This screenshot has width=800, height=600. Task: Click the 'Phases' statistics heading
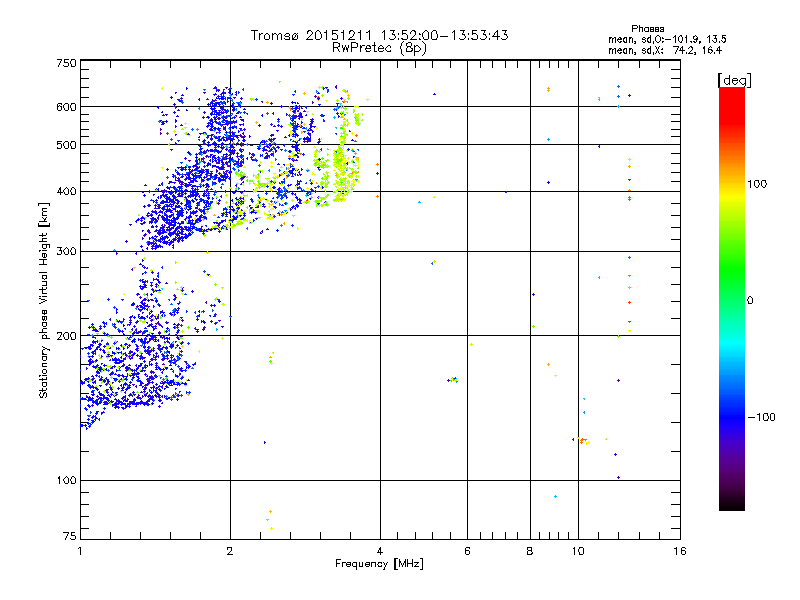click(x=647, y=29)
